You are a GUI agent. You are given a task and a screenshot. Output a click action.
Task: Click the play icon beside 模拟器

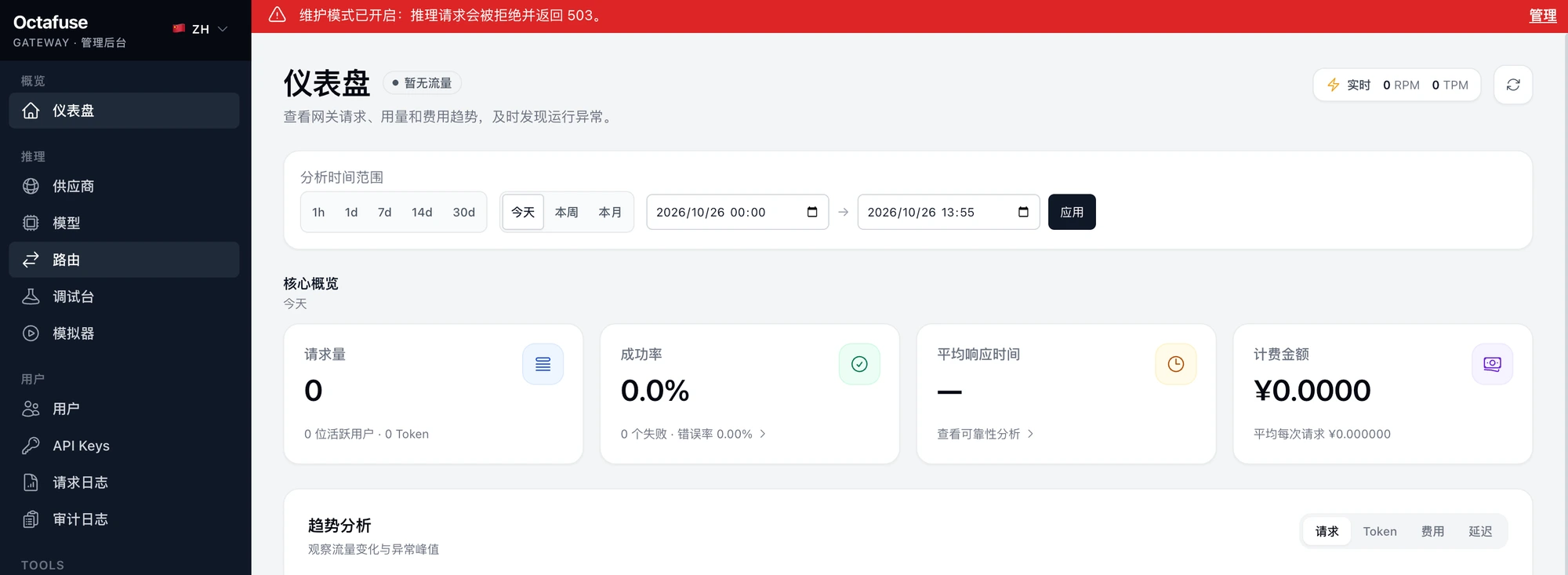coord(31,333)
